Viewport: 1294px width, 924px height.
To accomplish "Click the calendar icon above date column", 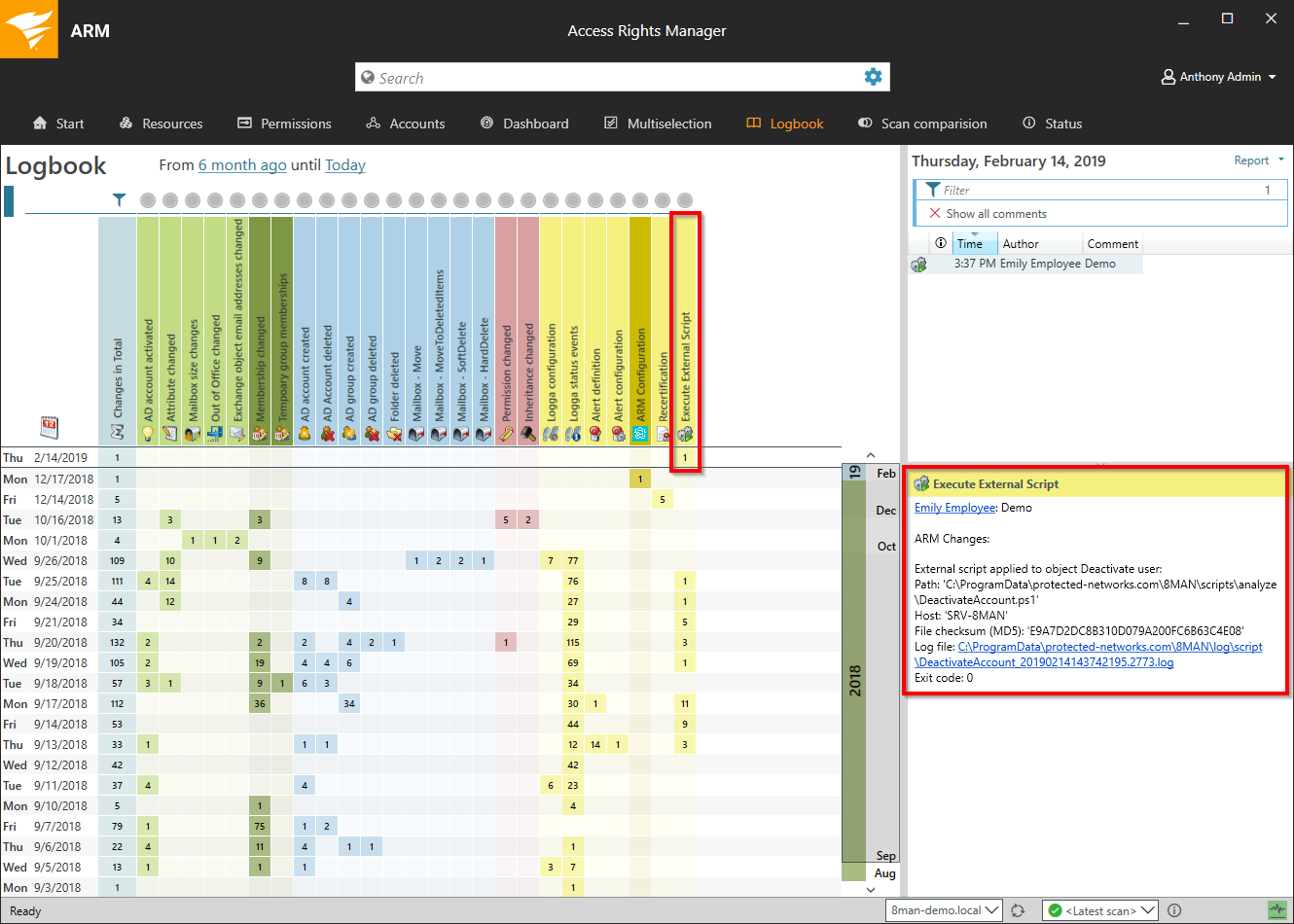I will click(49, 426).
